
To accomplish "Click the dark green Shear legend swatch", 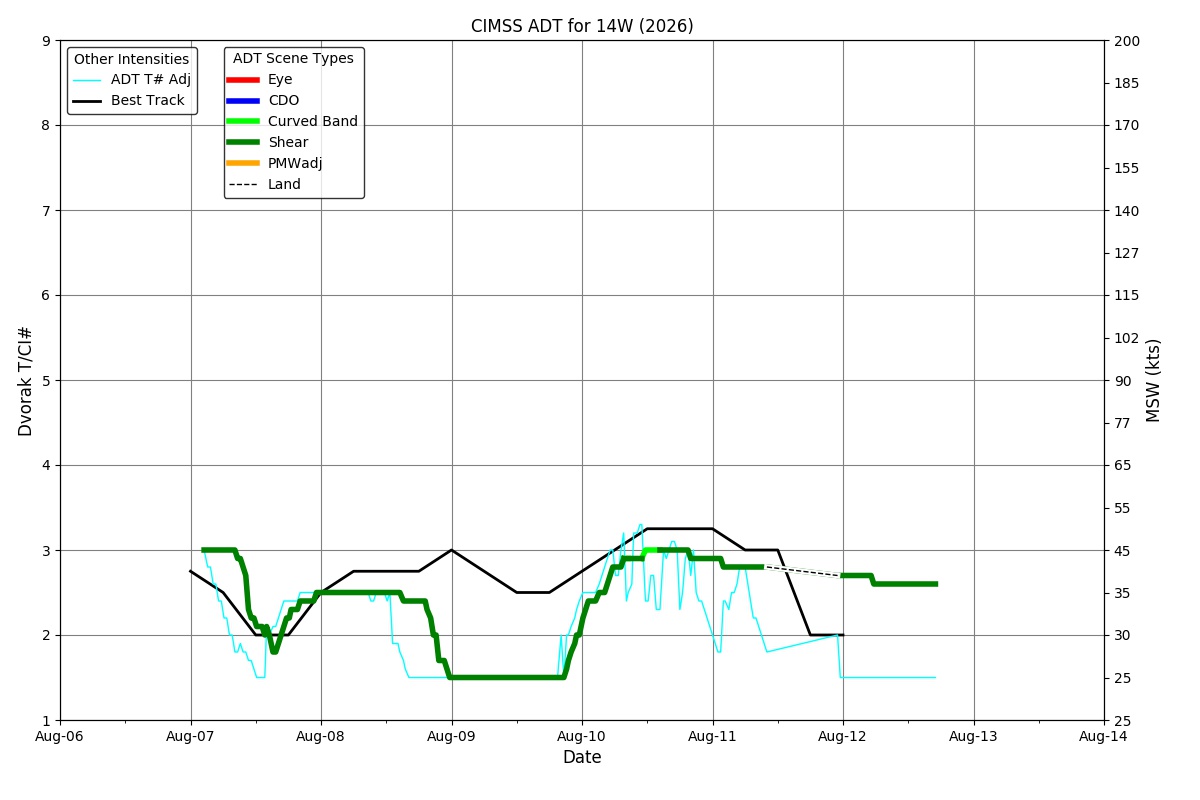I will click(x=243, y=143).
